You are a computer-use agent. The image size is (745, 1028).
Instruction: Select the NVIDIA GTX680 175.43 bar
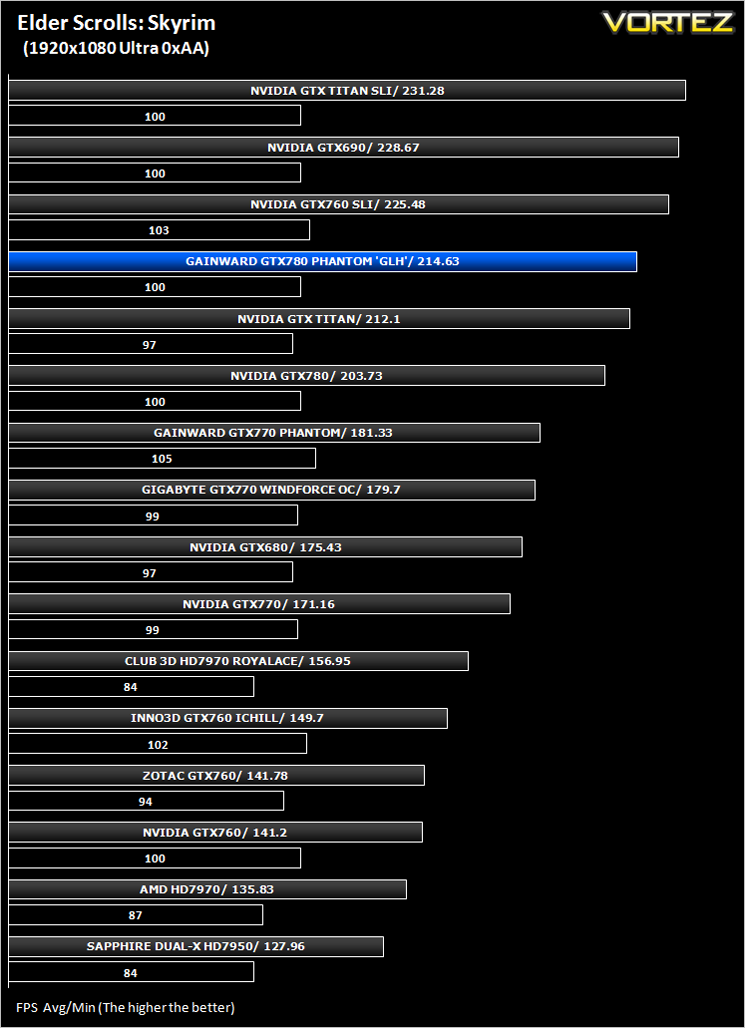pyautogui.click(x=266, y=547)
